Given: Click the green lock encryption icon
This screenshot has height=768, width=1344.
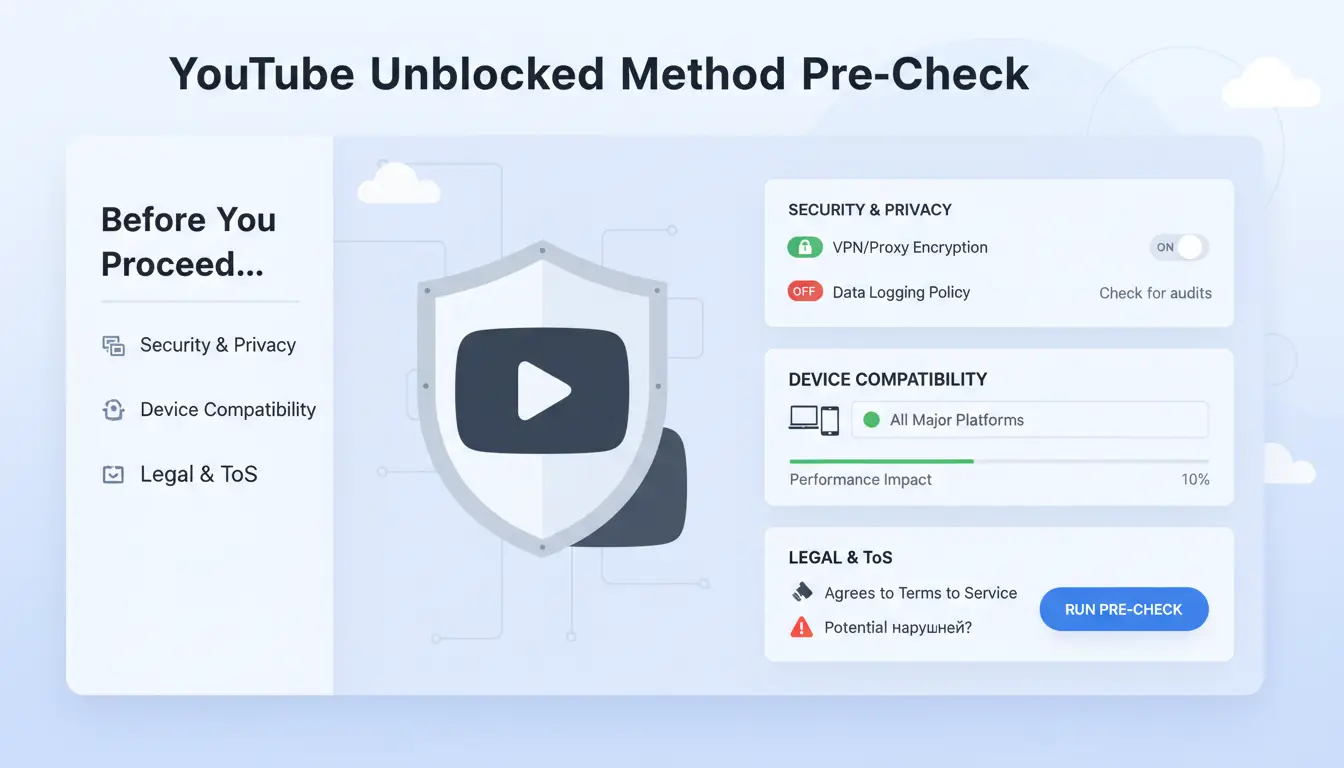Looking at the screenshot, I should click(805, 248).
